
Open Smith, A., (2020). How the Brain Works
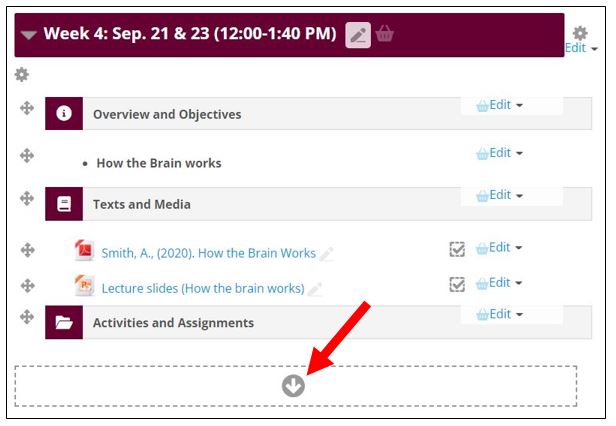208,253
